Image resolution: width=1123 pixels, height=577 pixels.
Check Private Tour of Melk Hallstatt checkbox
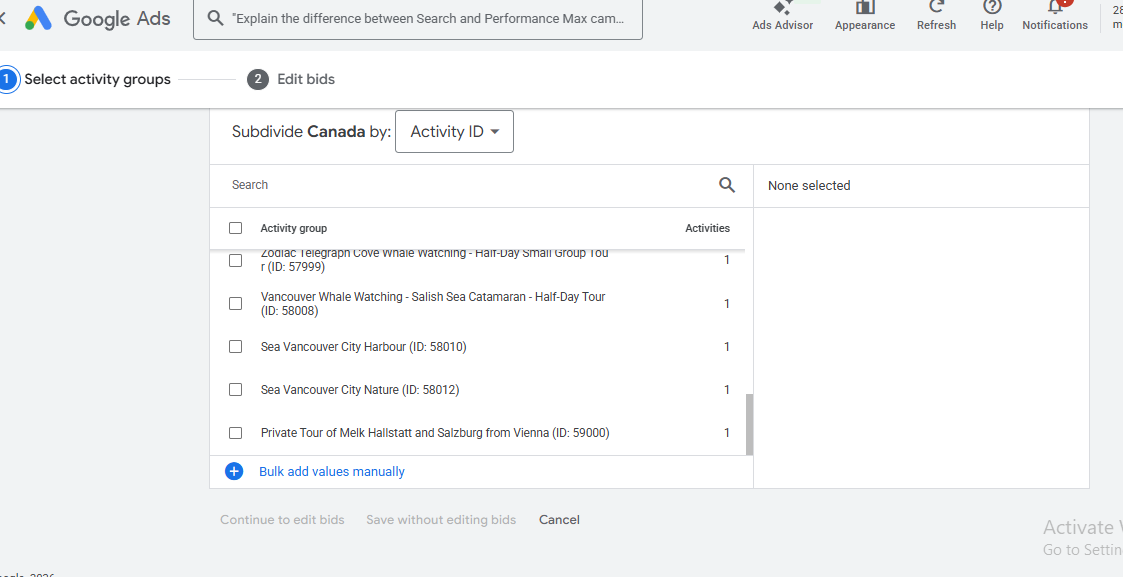236,432
